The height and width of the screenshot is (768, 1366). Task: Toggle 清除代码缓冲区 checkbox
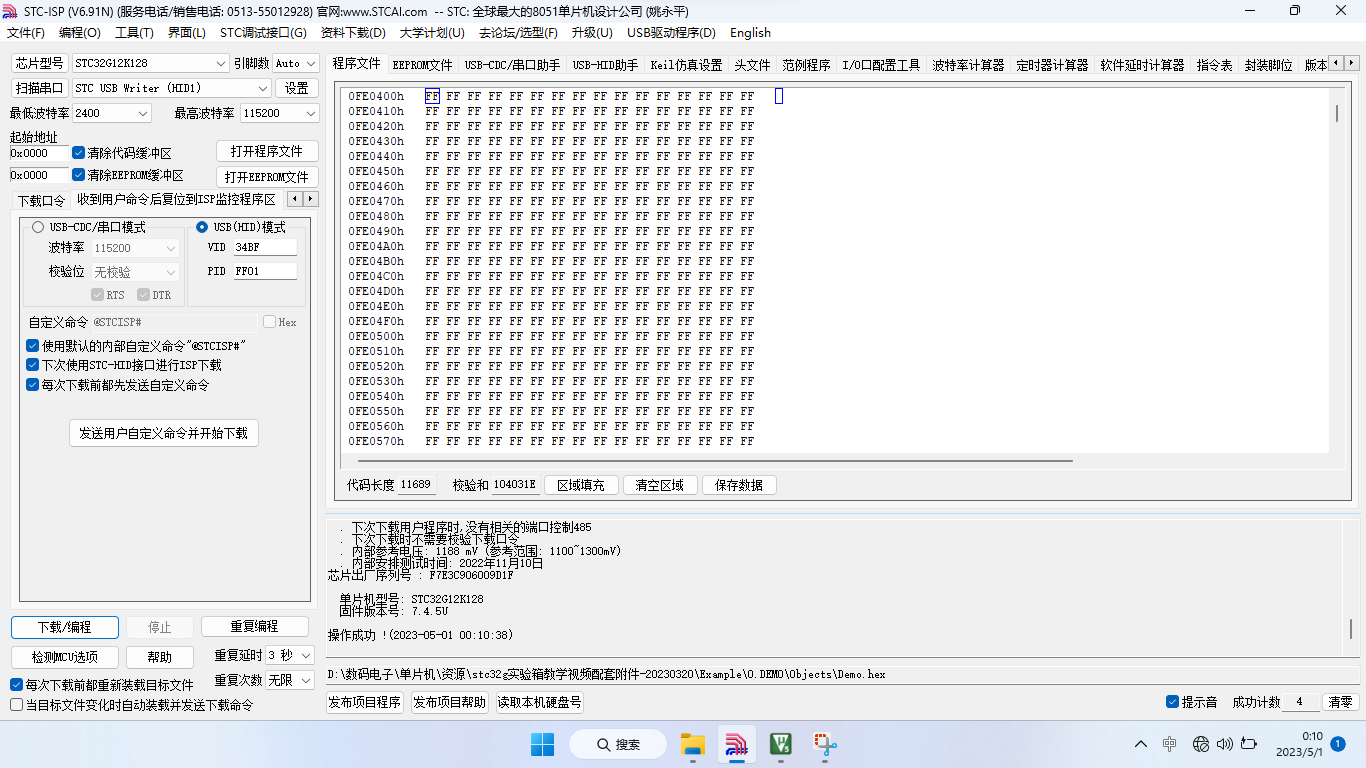tap(79, 153)
